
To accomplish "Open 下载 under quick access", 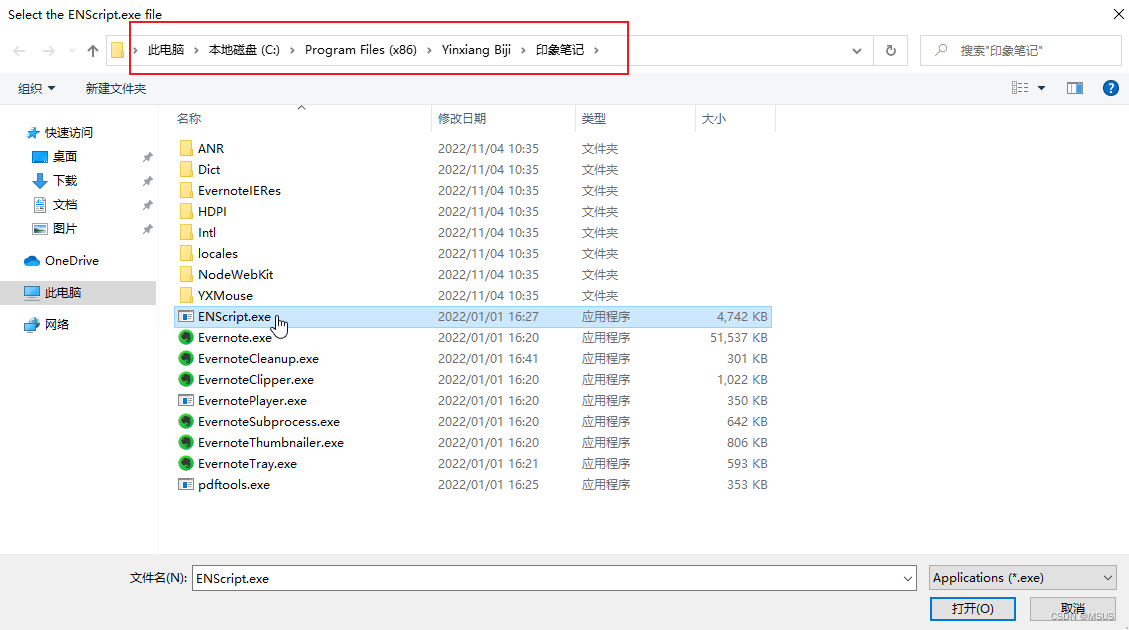I will 55,181.
